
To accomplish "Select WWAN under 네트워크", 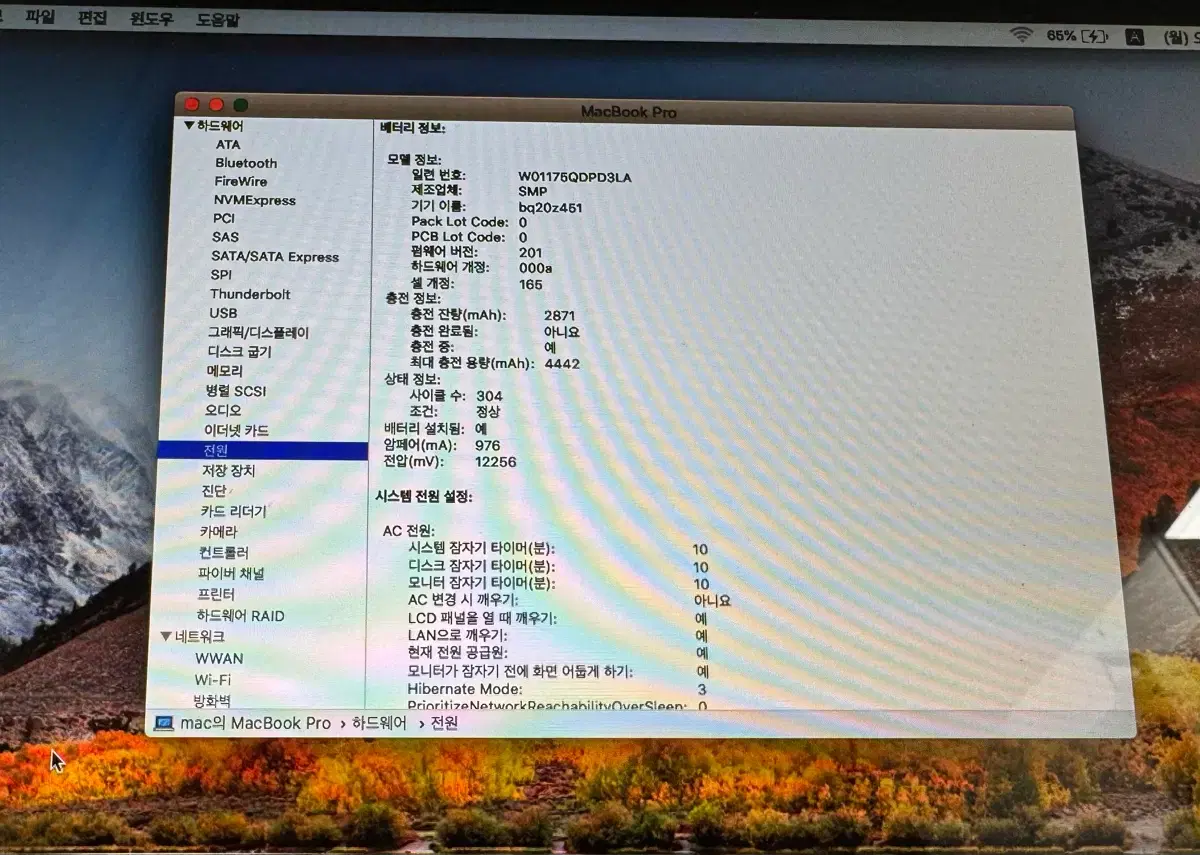I will click(x=219, y=658).
